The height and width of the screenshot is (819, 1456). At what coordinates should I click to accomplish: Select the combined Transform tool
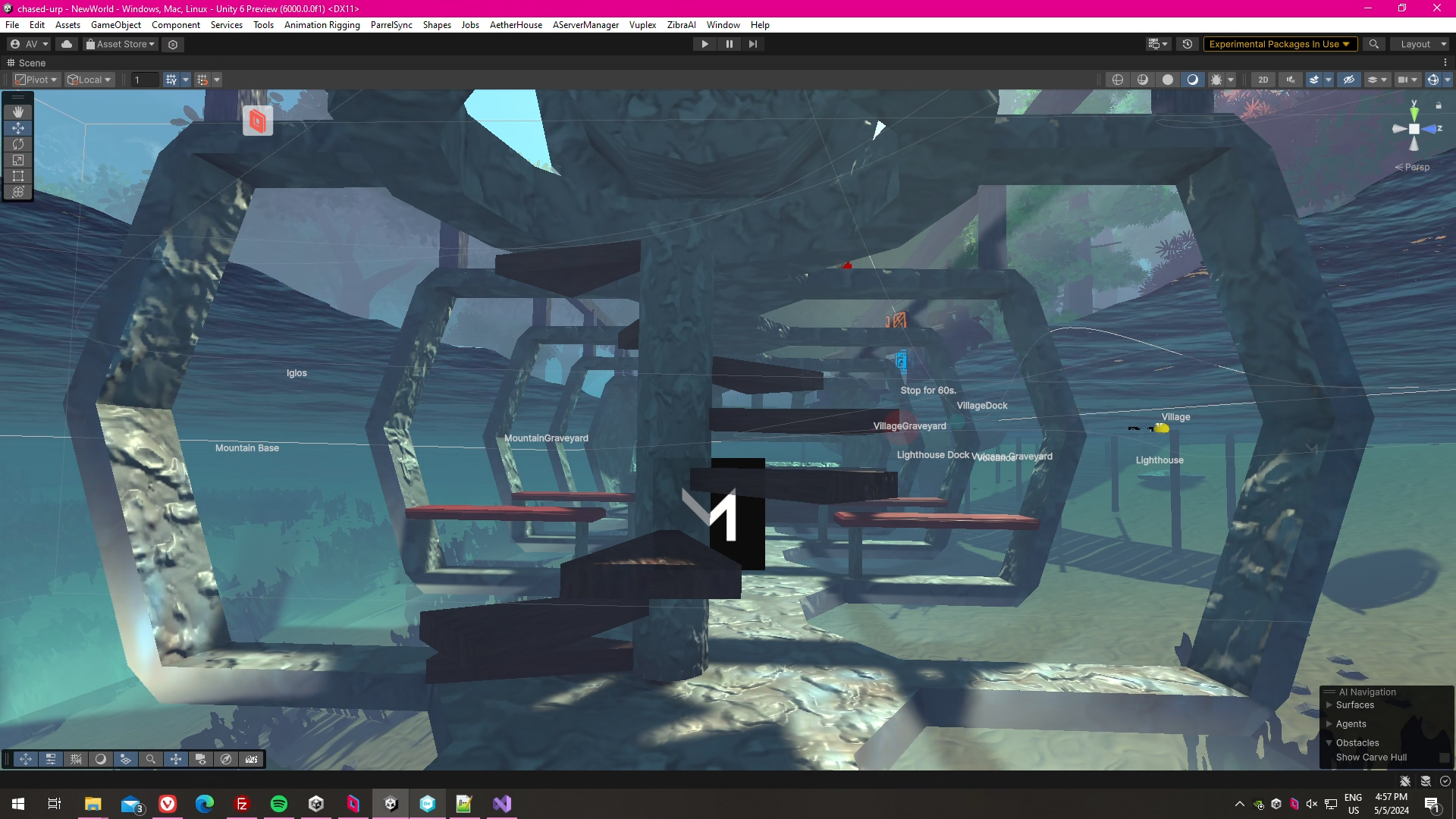[x=18, y=192]
